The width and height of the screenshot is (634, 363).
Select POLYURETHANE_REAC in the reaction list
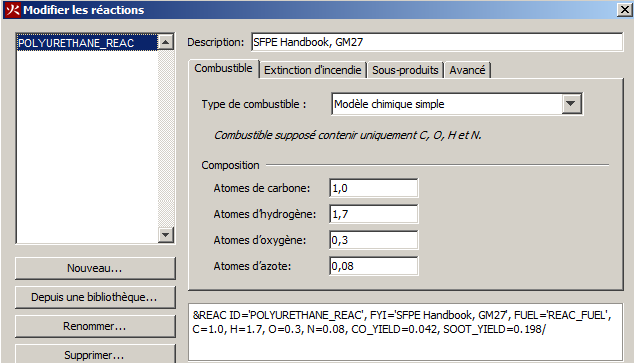[x=87, y=43]
